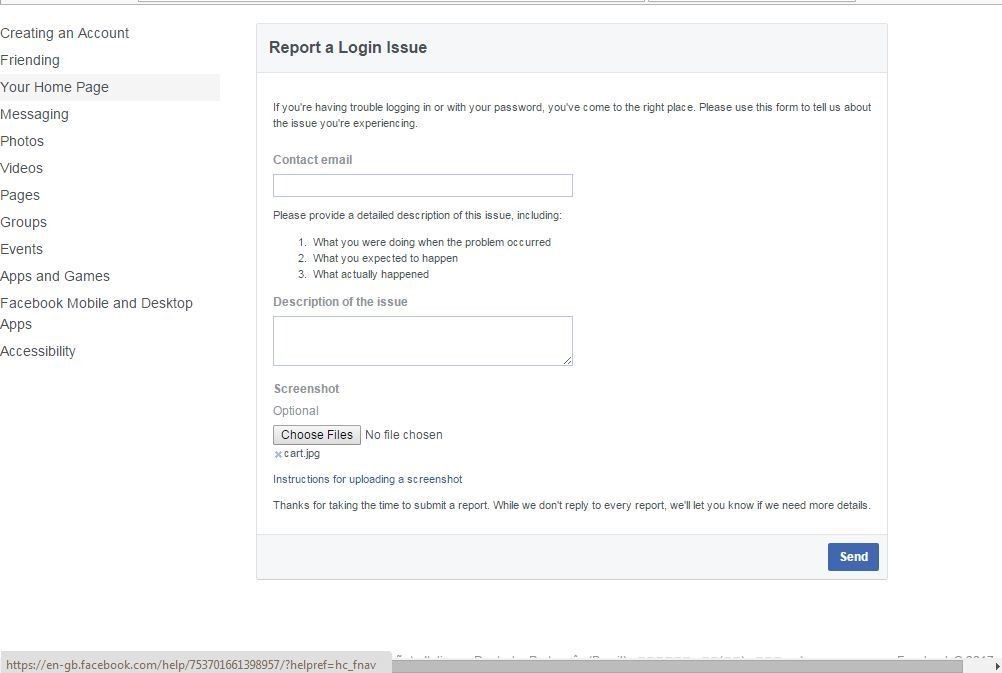Go to the Friending help topic
This screenshot has height=673, width=1002.
point(30,60)
